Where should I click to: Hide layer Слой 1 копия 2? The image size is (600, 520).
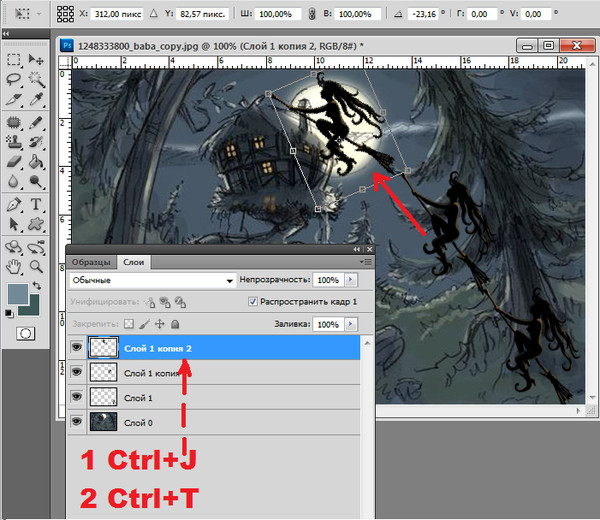(x=77, y=347)
